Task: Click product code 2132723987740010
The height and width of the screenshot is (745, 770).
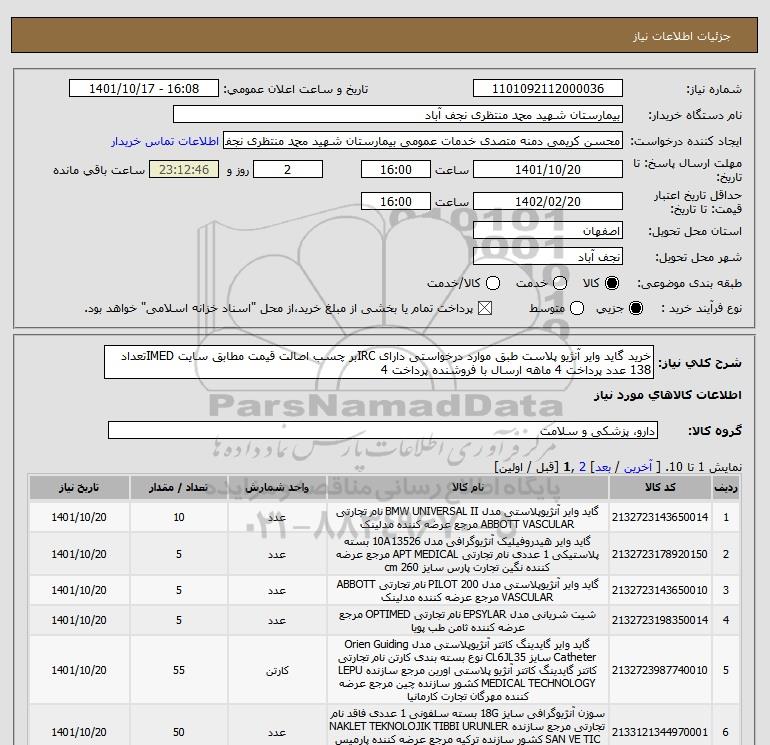Action: coord(660,670)
